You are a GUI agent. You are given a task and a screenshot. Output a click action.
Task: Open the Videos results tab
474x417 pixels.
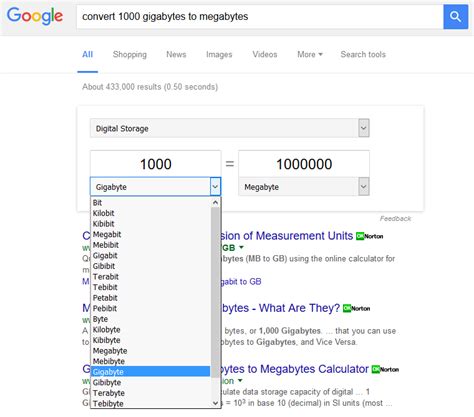pos(265,54)
